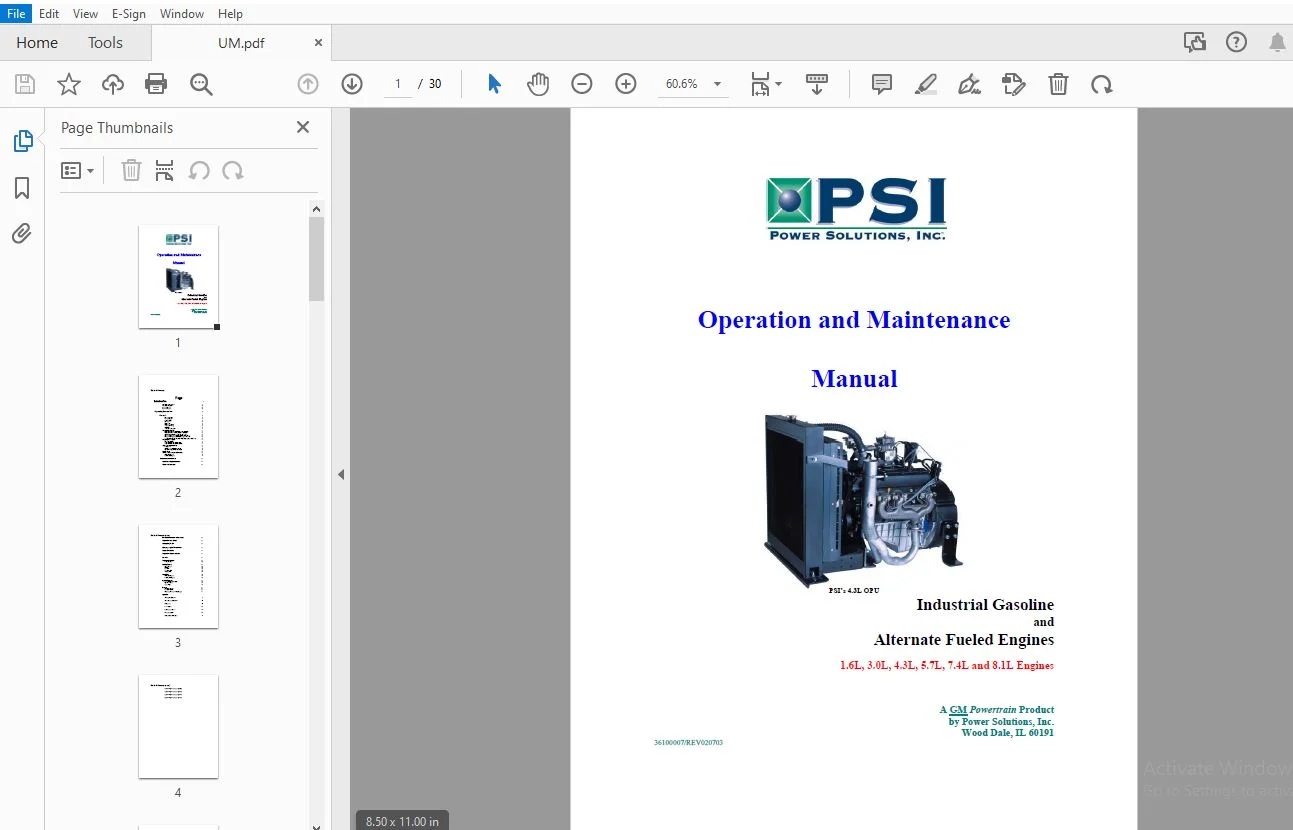Switch to the Home tab
The width and height of the screenshot is (1293, 830).
(x=37, y=42)
